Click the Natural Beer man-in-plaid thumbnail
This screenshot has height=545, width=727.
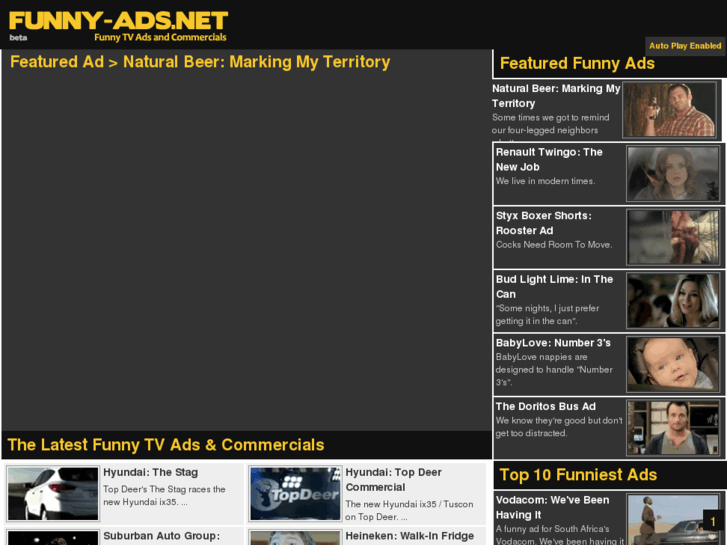tap(670, 109)
